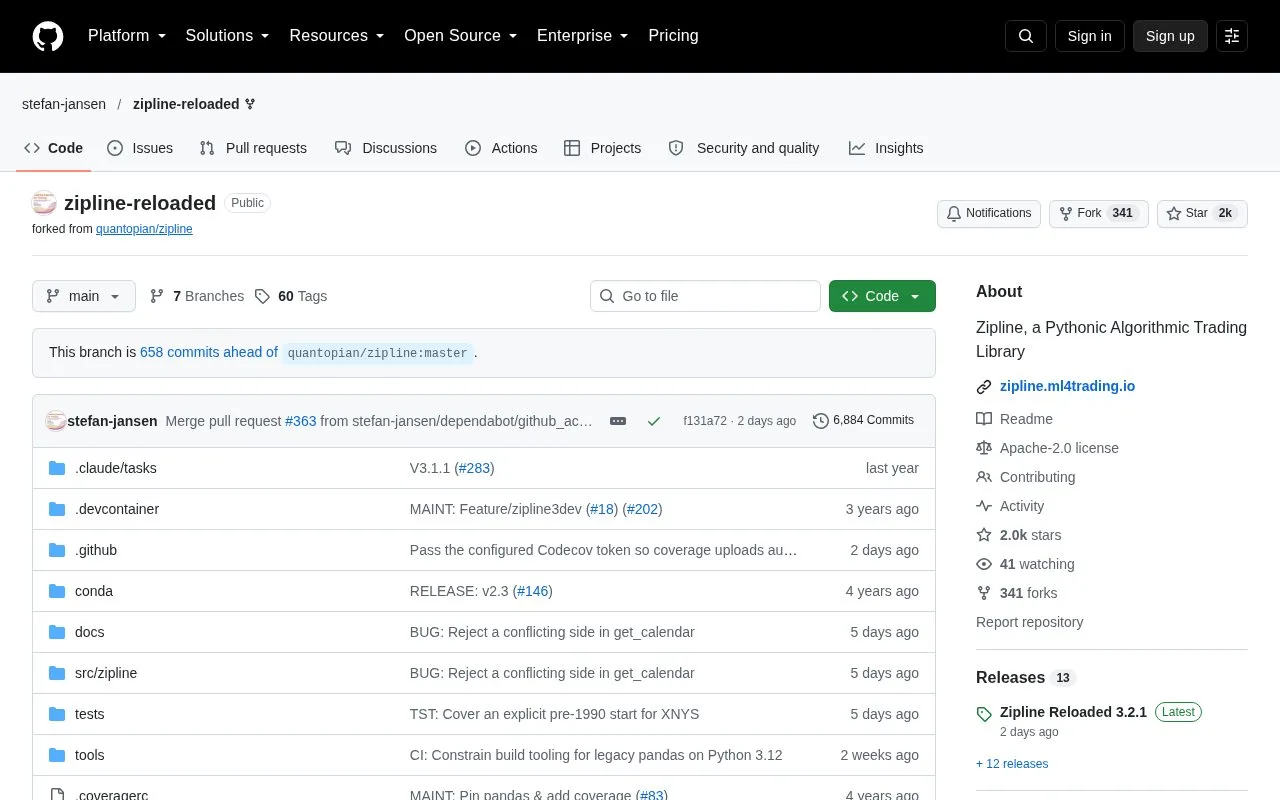The width and height of the screenshot is (1280, 800).
Task: Click the Sign up button
Action: [x=1170, y=36]
